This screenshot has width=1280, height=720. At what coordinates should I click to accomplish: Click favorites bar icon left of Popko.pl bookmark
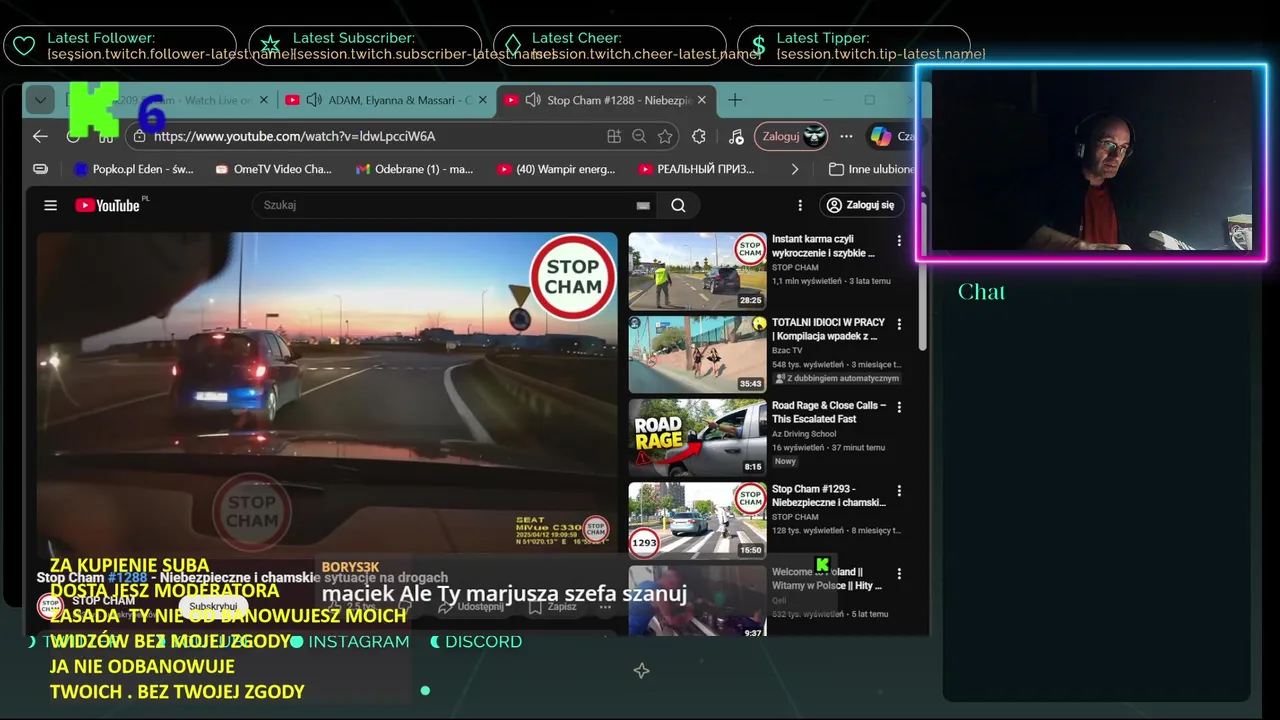(40, 169)
